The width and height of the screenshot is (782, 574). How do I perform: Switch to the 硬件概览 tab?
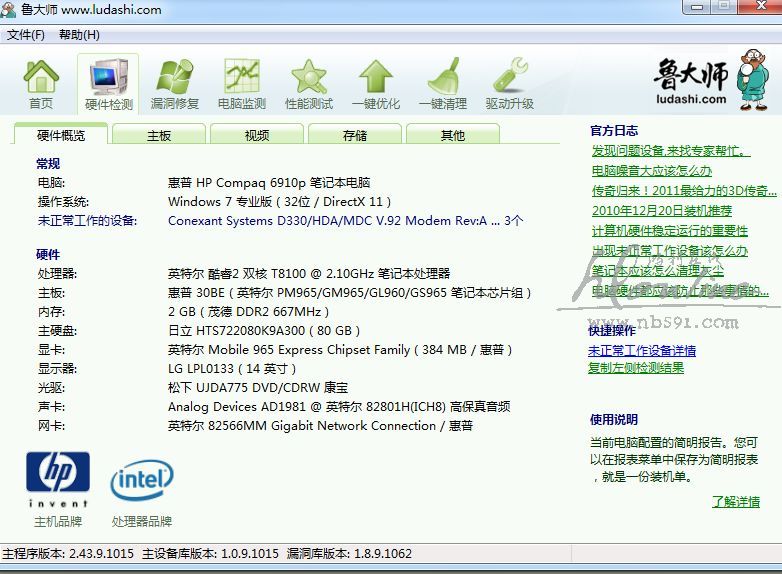tap(61, 135)
